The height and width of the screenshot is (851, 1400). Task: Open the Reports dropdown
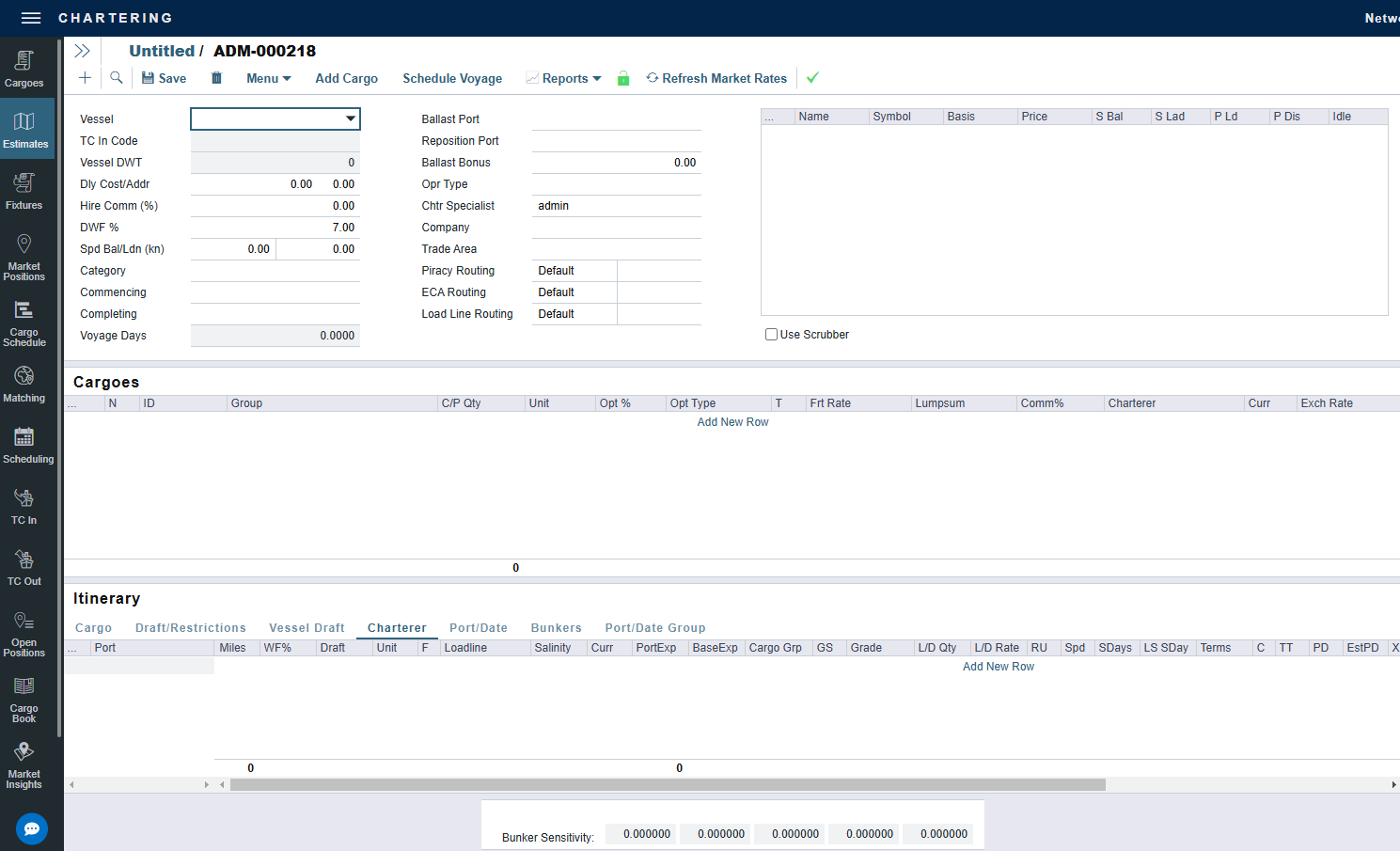click(563, 79)
